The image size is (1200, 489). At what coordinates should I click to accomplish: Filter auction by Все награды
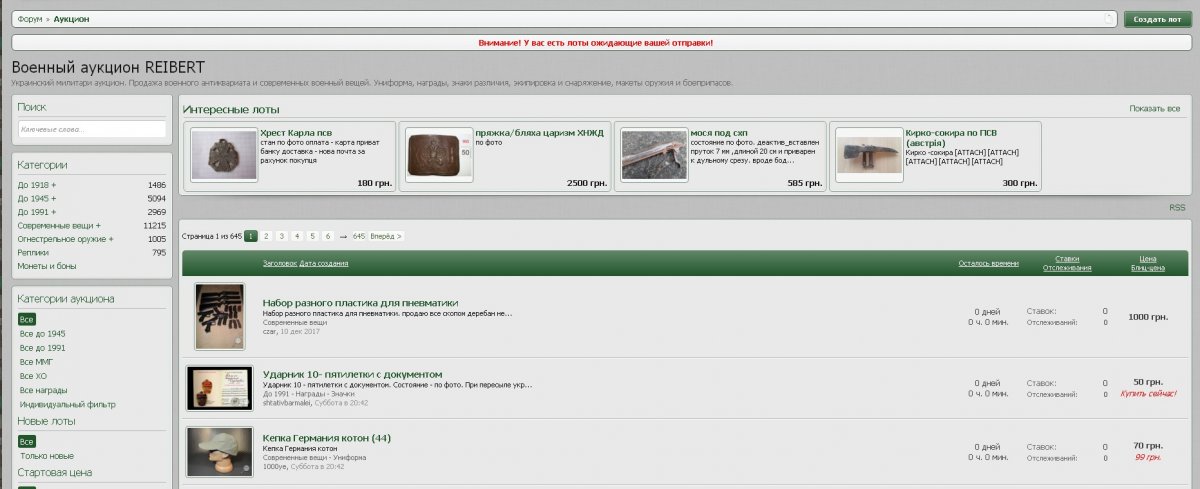point(45,390)
